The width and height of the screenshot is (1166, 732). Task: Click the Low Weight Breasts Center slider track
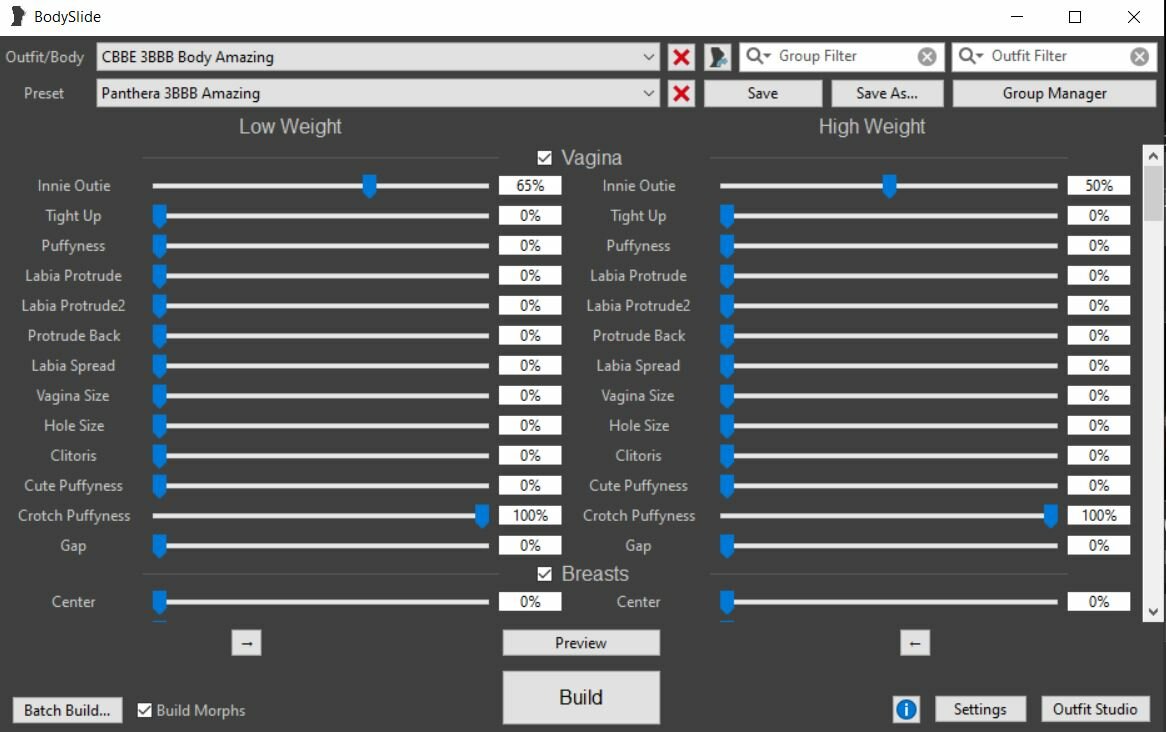point(321,602)
